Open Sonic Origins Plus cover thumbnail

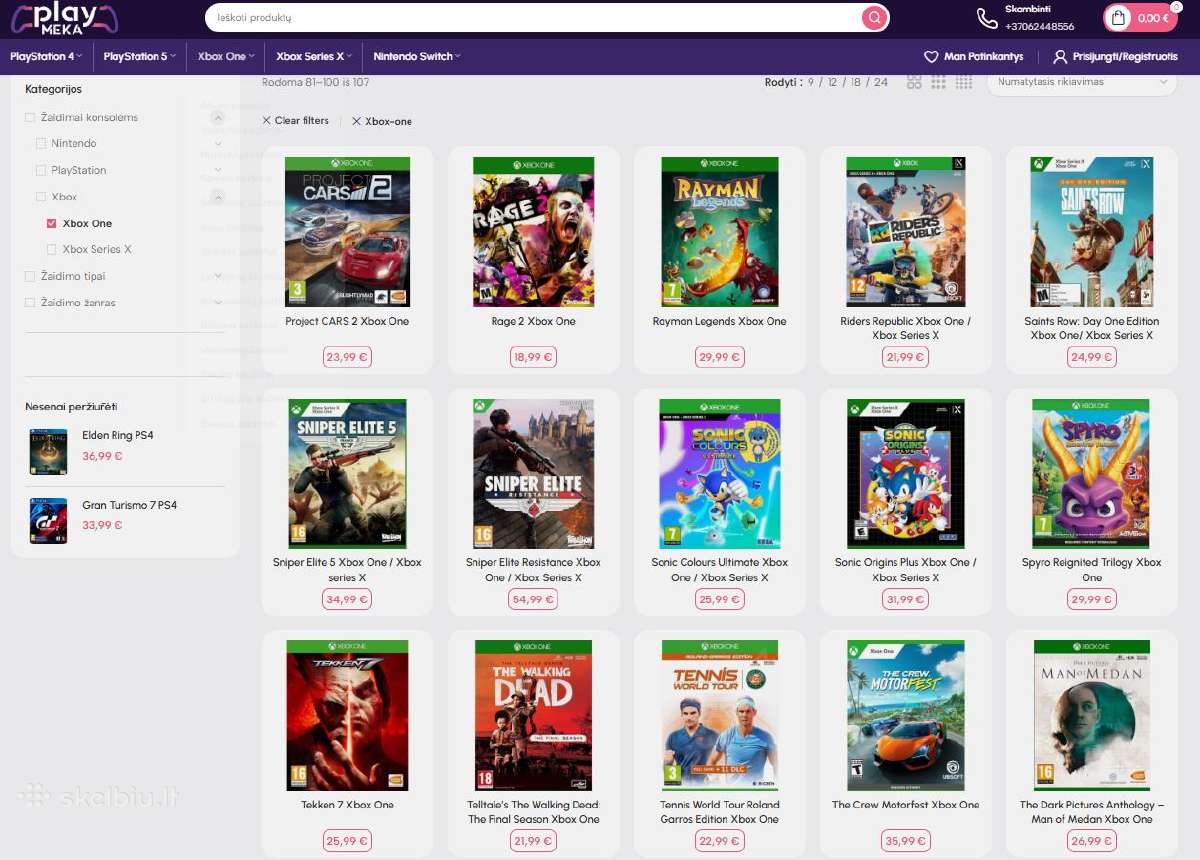906,474
